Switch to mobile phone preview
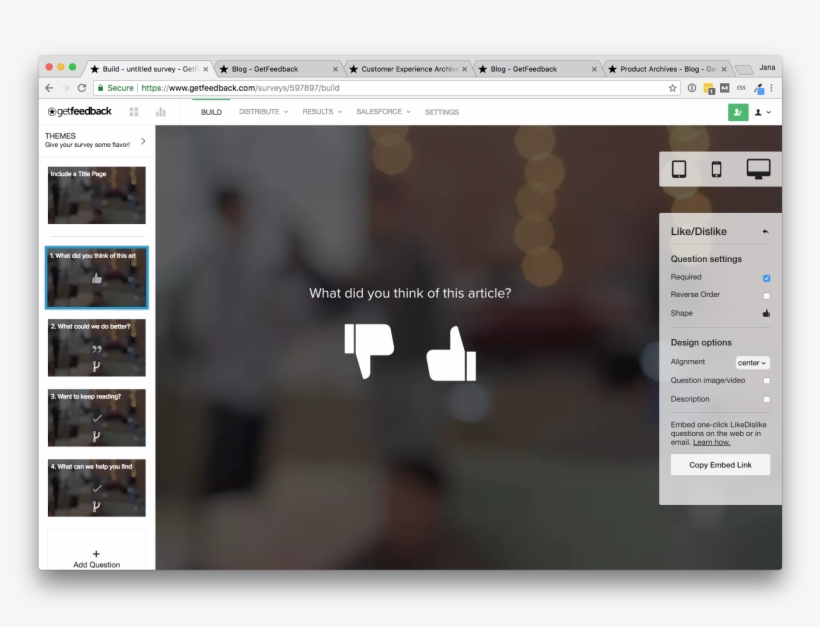 tap(716, 169)
